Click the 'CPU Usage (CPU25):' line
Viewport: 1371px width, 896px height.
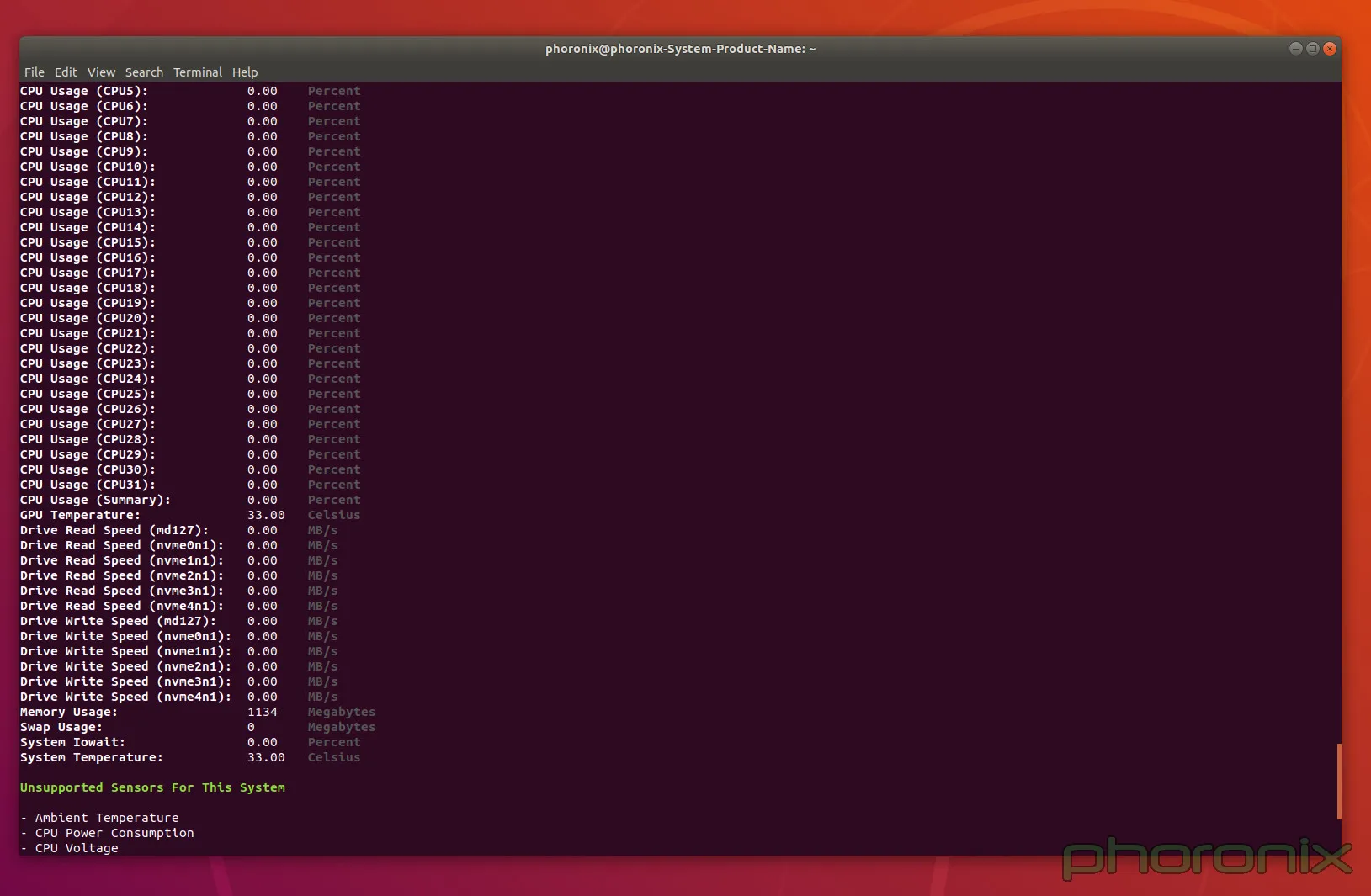pos(190,394)
